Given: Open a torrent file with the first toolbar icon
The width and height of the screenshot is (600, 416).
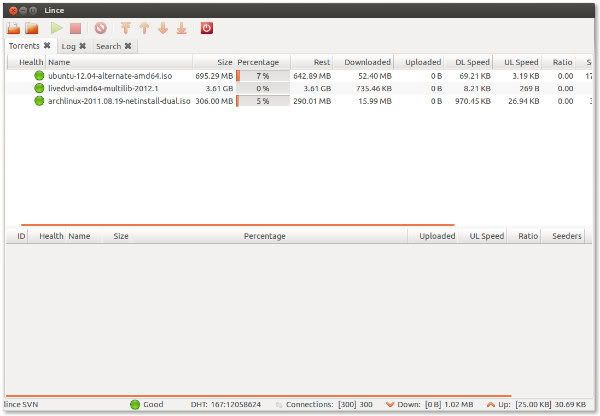Looking at the screenshot, I should 13,28.
